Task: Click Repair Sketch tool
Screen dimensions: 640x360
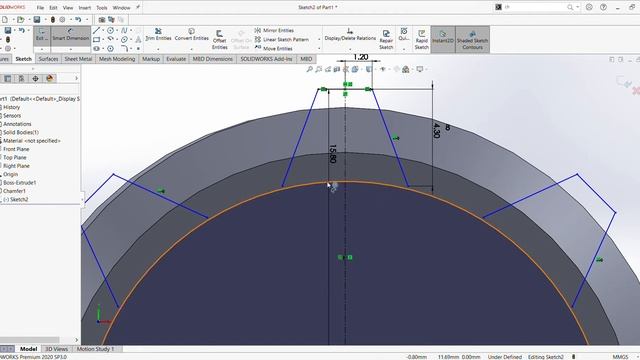Action: pyautogui.click(x=386, y=40)
